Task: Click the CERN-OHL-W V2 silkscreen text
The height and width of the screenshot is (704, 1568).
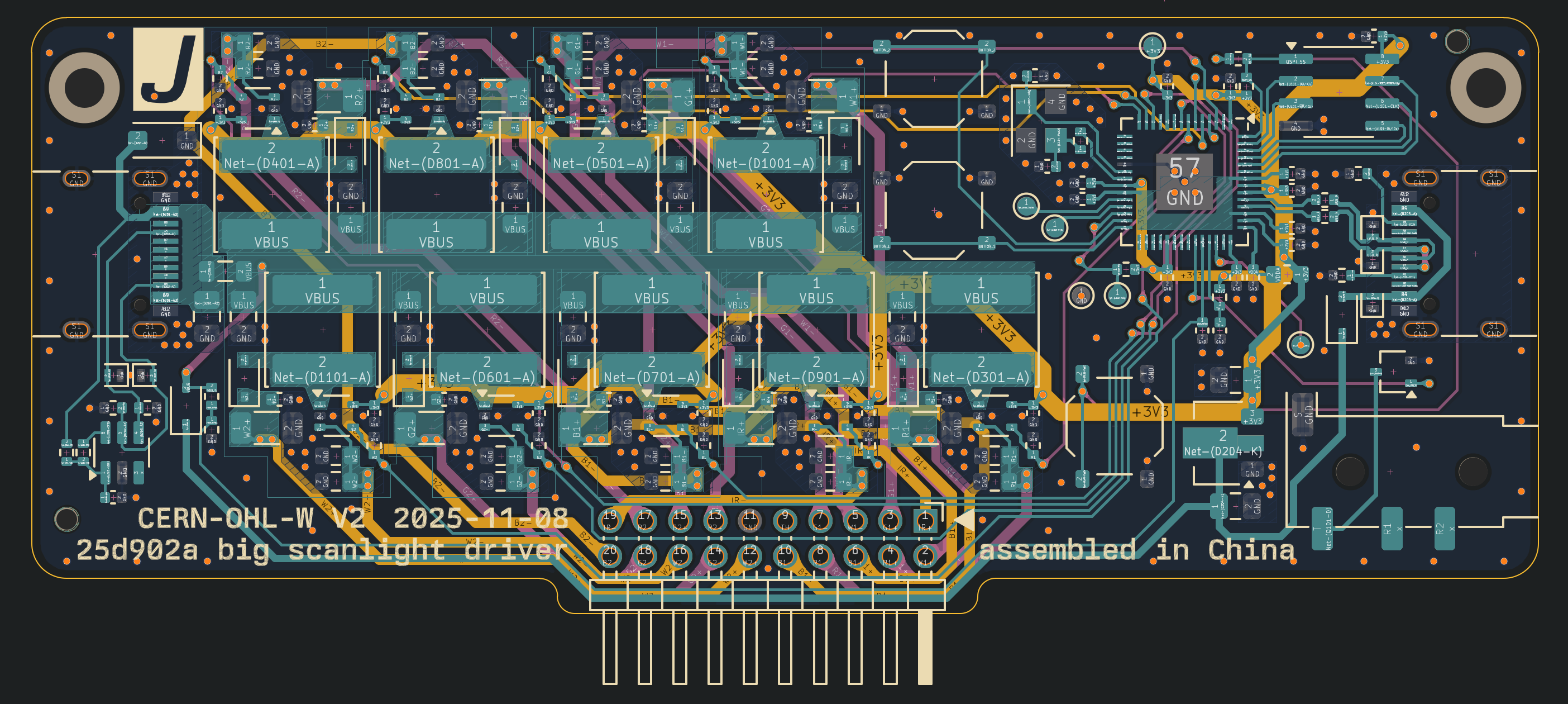Action: (x=251, y=519)
